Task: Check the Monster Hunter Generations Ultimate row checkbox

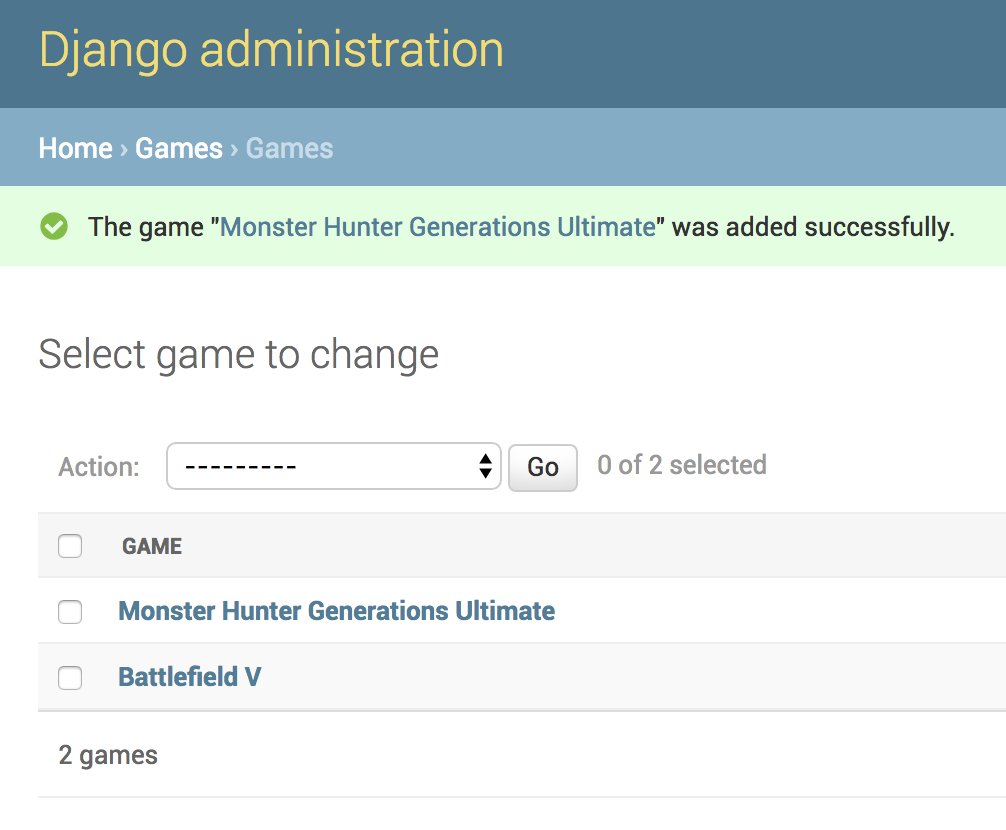Action: (x=70, y=612)
